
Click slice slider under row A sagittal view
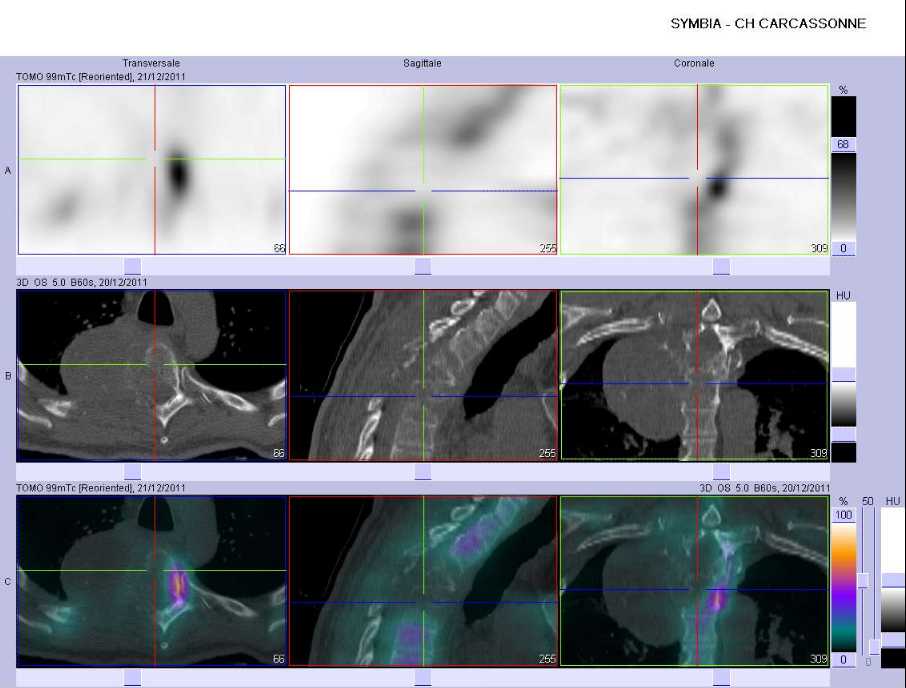(423, 266)
